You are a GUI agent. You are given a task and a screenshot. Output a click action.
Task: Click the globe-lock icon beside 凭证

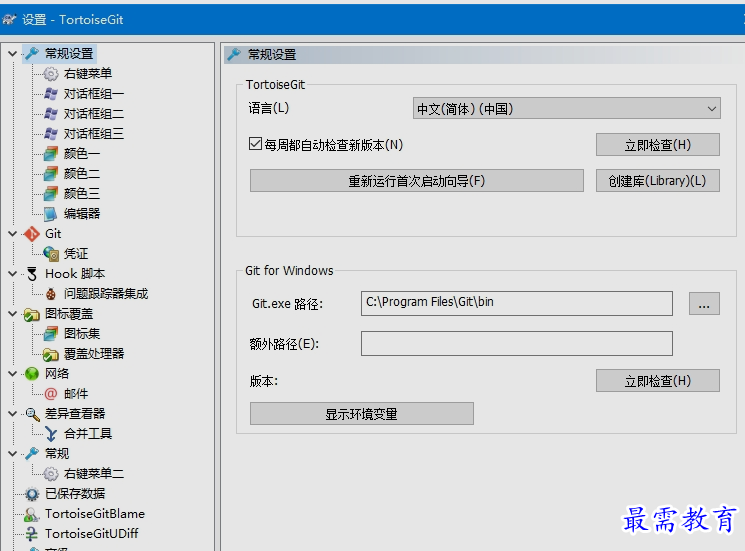[51, 254]
